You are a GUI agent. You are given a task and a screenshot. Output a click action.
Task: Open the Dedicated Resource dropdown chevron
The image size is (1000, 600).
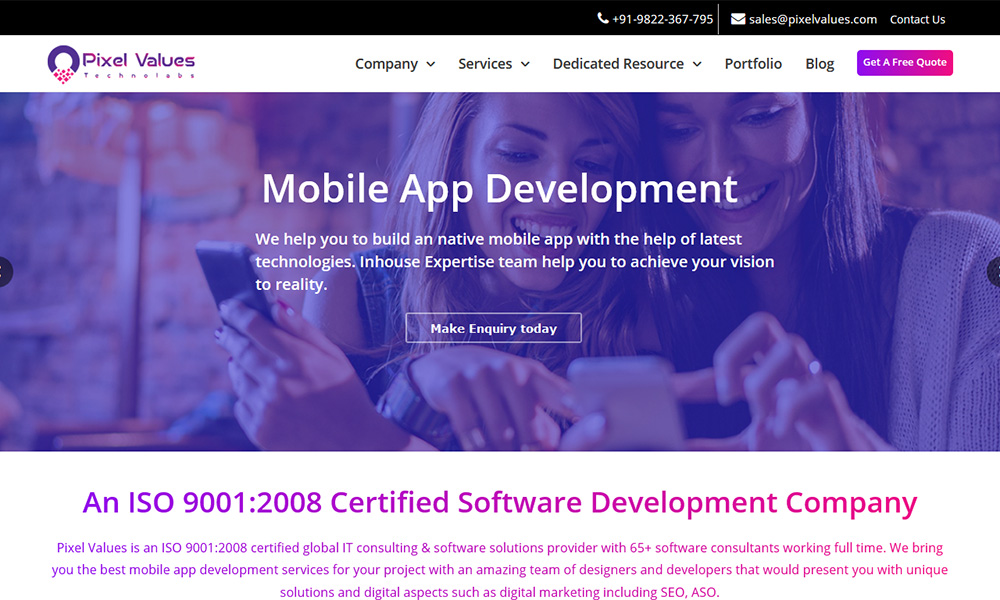(x=697, y=64)
